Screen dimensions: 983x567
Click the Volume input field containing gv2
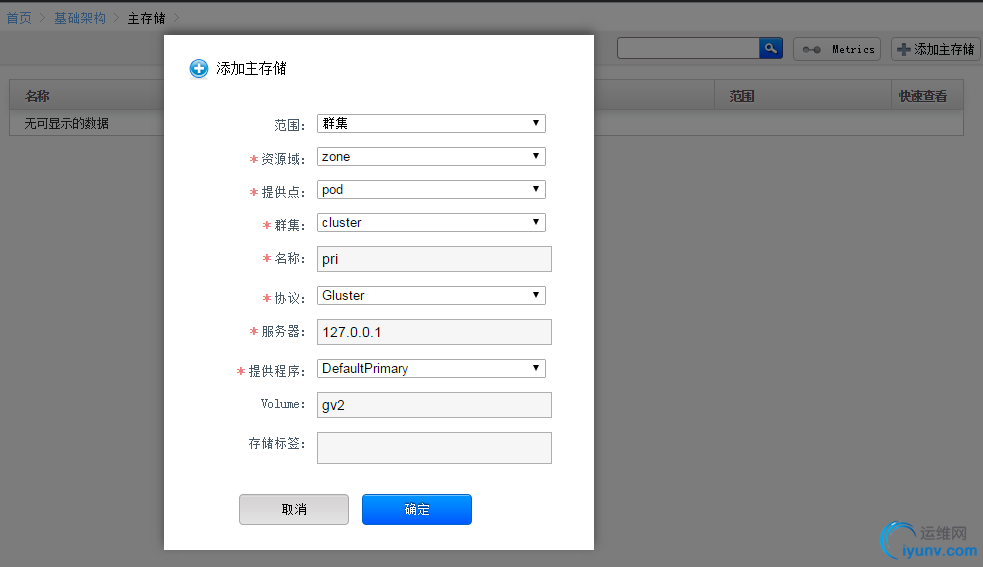434,405
